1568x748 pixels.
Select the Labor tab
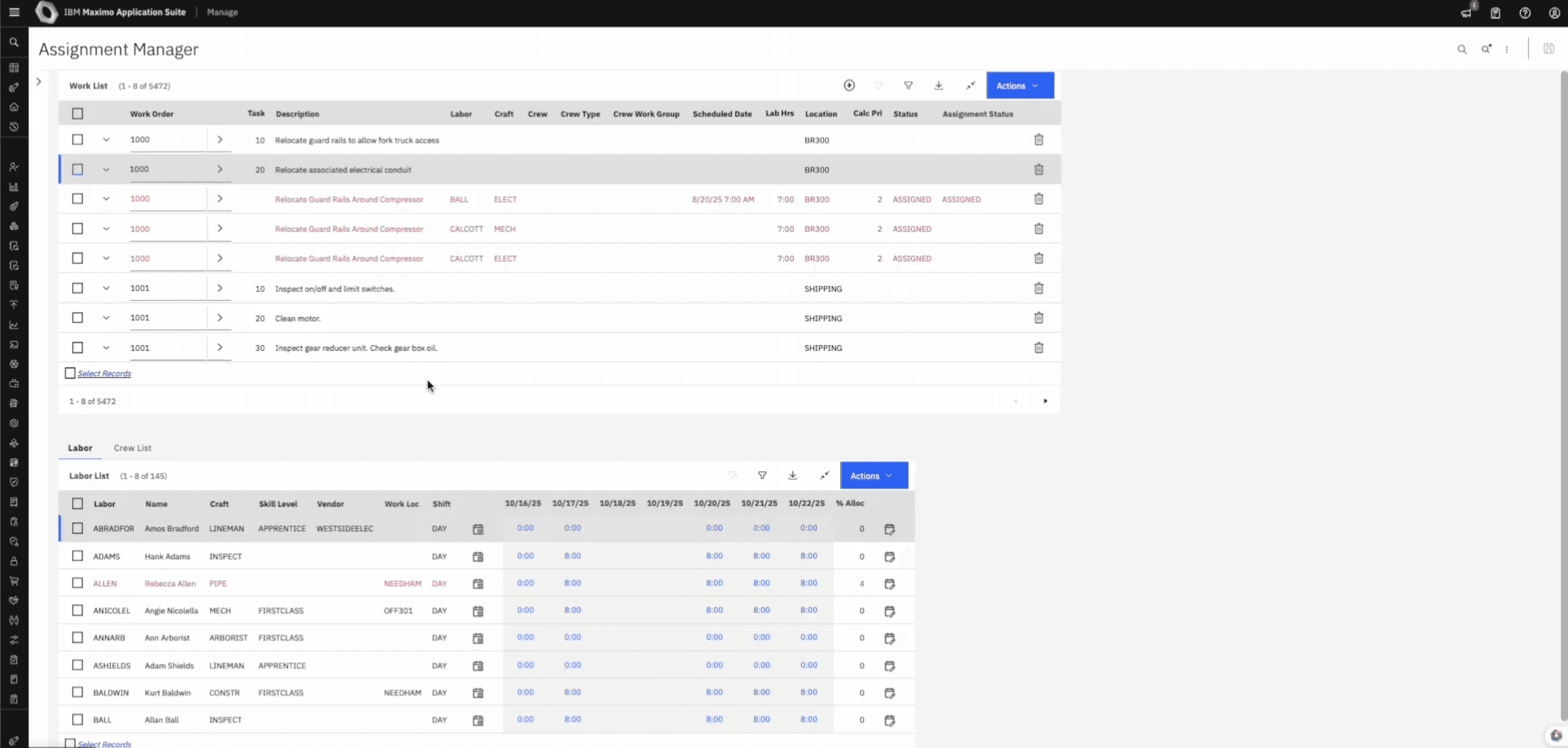click(x=80, y=448)
